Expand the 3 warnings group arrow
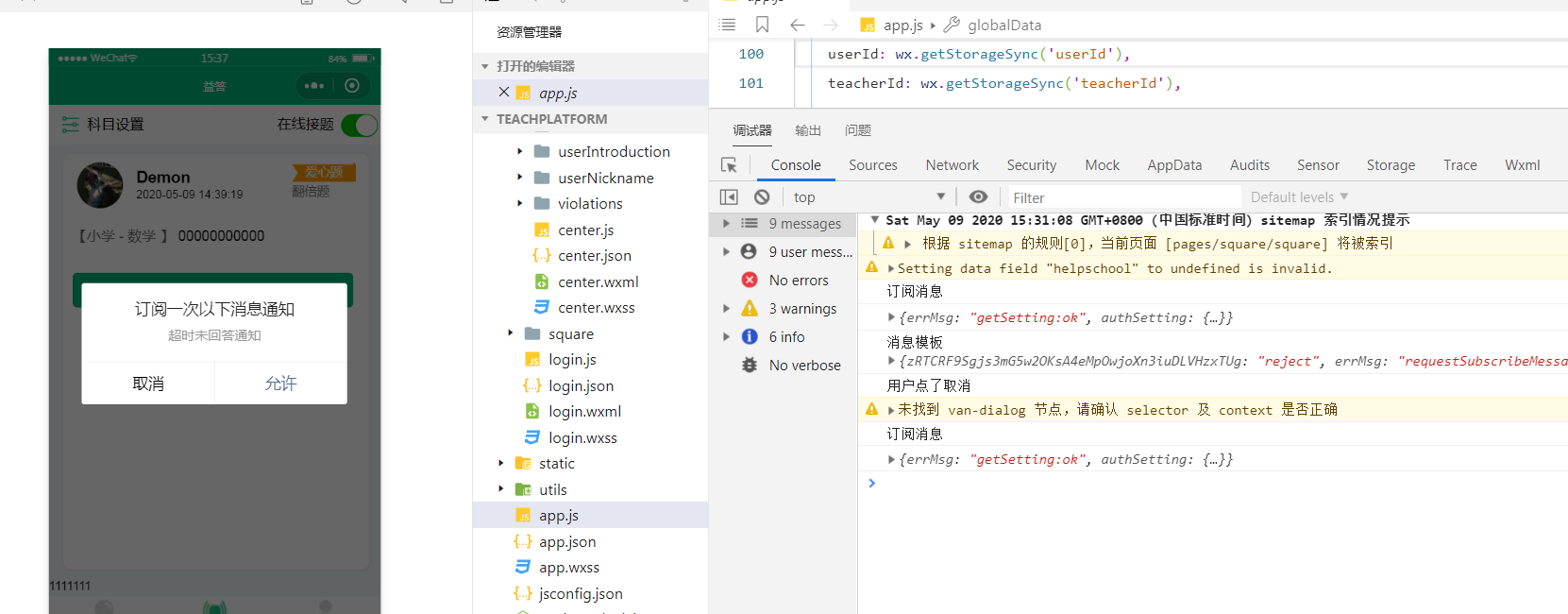The width and height of the screenshot is (1568, 614). click(726, 308)
